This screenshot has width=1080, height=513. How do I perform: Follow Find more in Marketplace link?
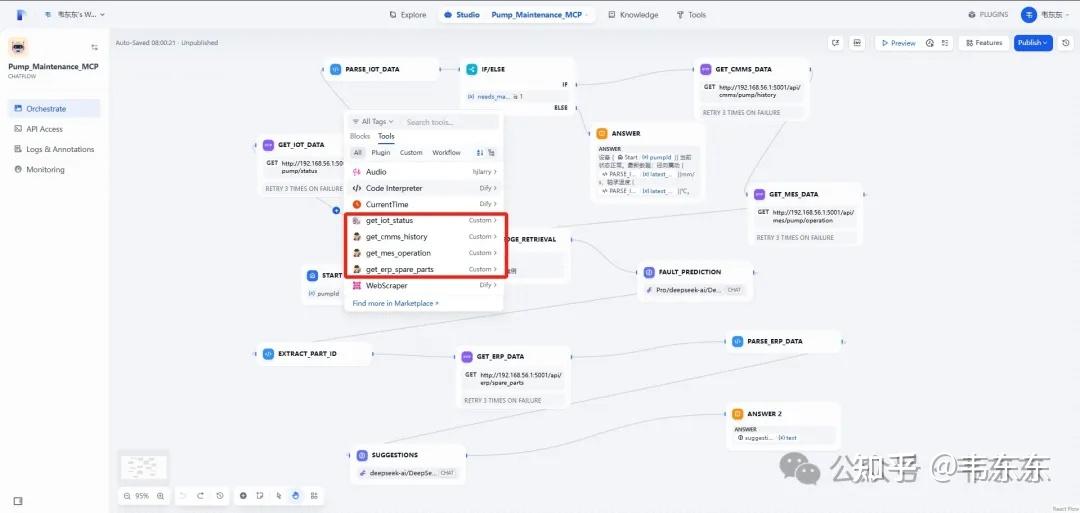coord(395,303)
